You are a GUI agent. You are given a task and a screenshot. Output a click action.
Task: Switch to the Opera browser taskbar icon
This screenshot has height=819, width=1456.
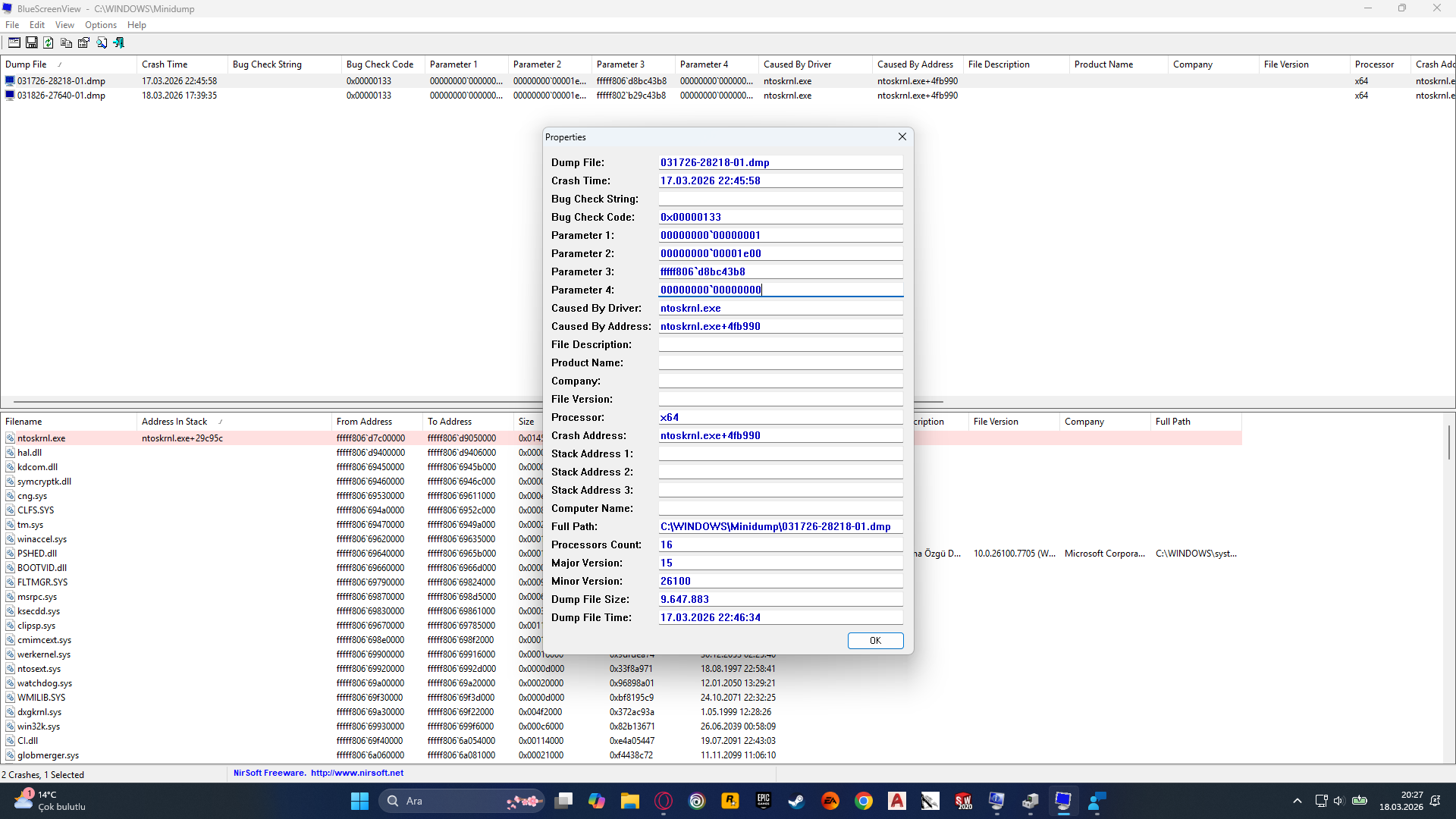point(664,801)
